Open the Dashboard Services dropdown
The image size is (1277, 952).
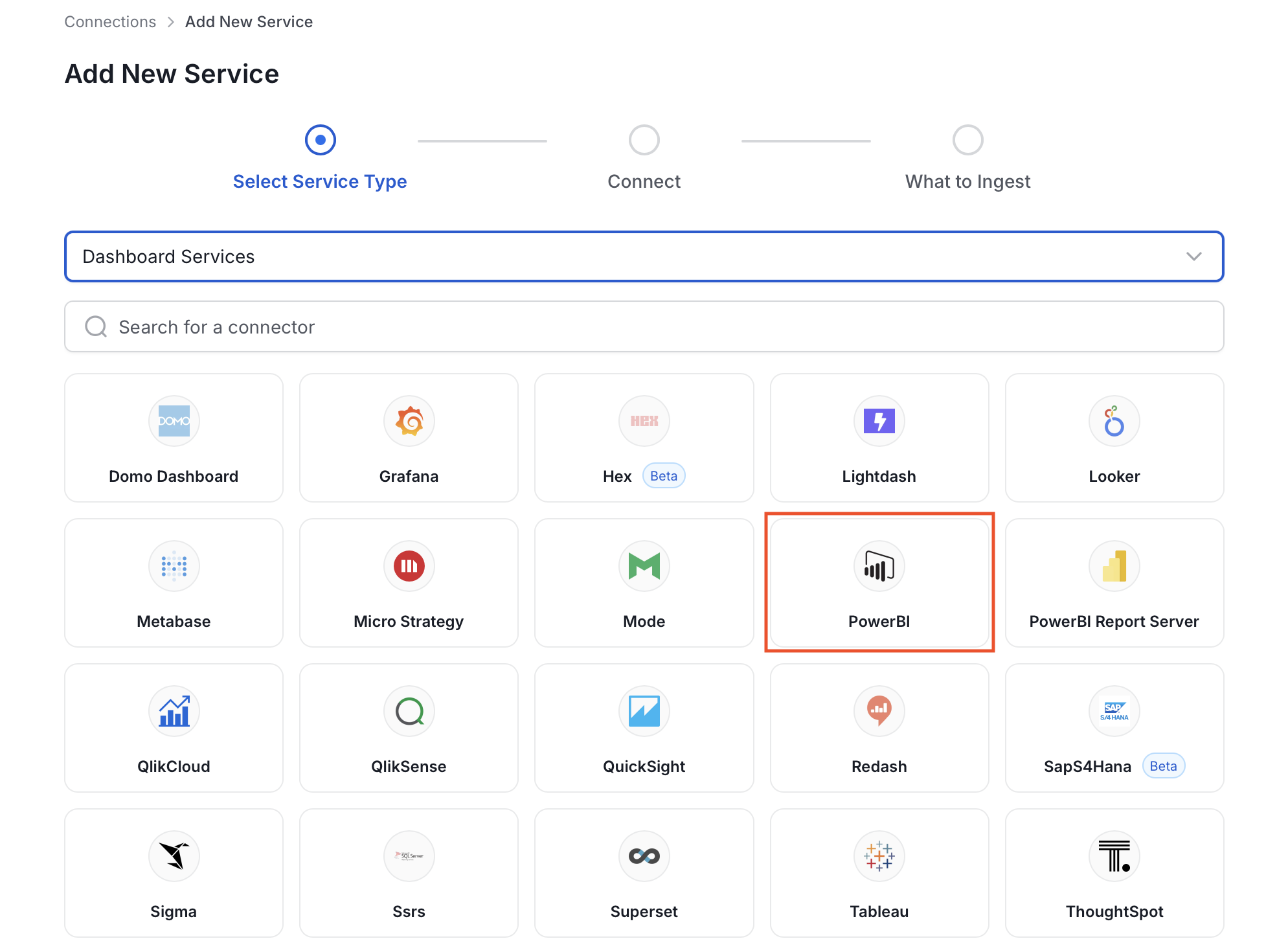(644, 256)
